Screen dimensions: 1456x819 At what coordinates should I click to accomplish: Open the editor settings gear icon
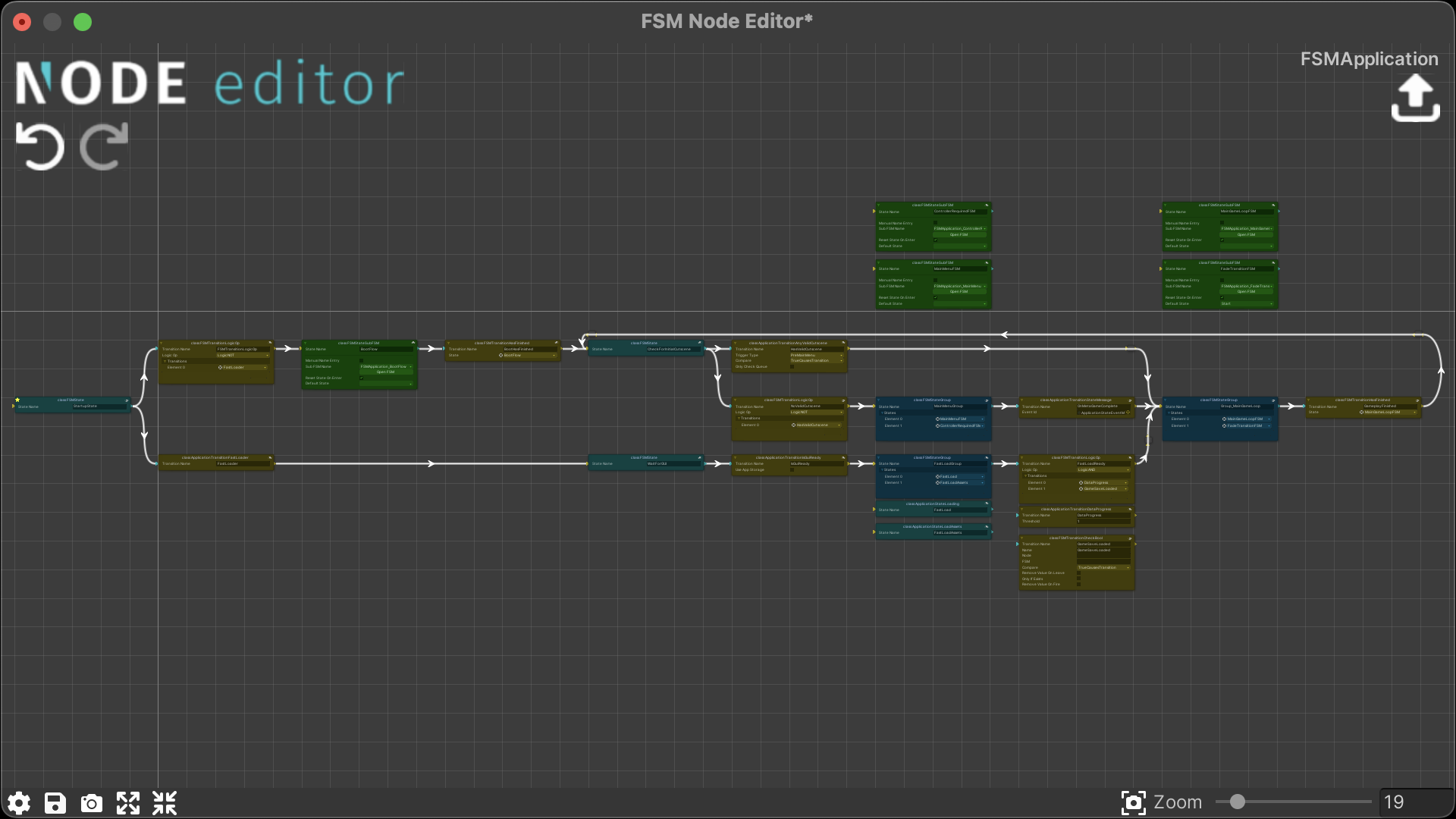(18, 803)
